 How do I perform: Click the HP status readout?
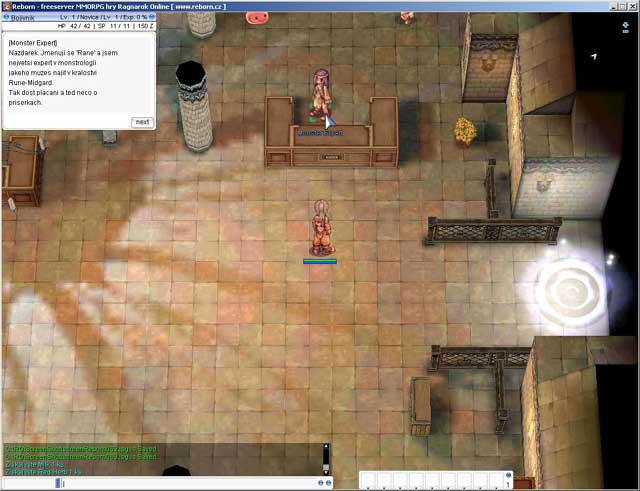75,26
